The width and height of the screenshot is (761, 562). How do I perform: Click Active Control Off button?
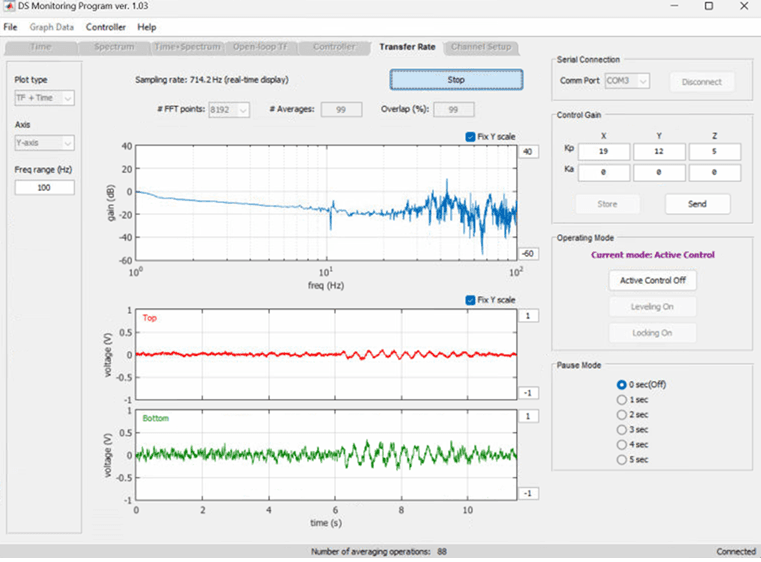coord(653,281)
